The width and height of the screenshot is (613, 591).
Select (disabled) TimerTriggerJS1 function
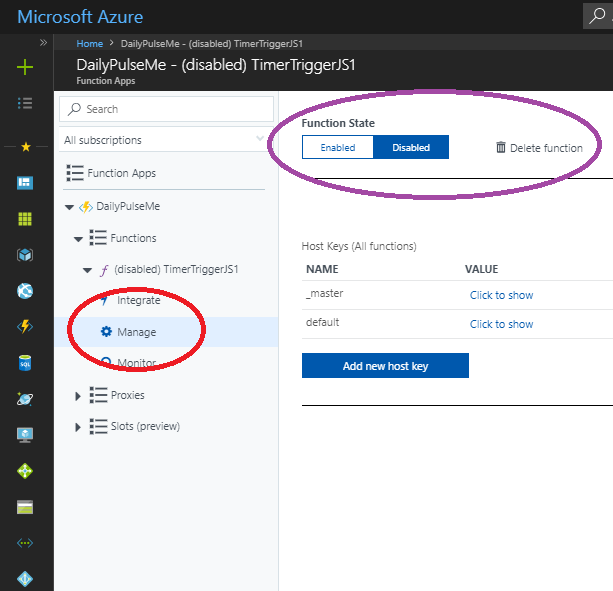click(x=176, y=269)
